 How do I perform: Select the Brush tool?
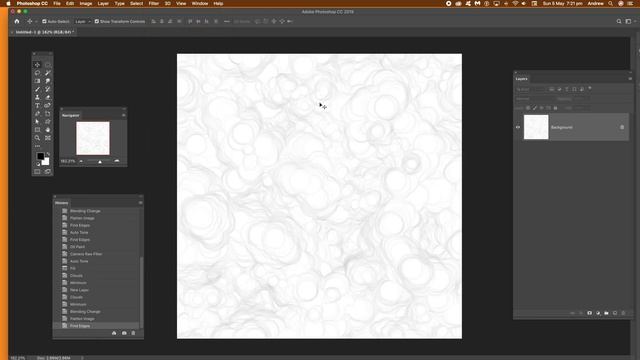[x=37, y=89]
